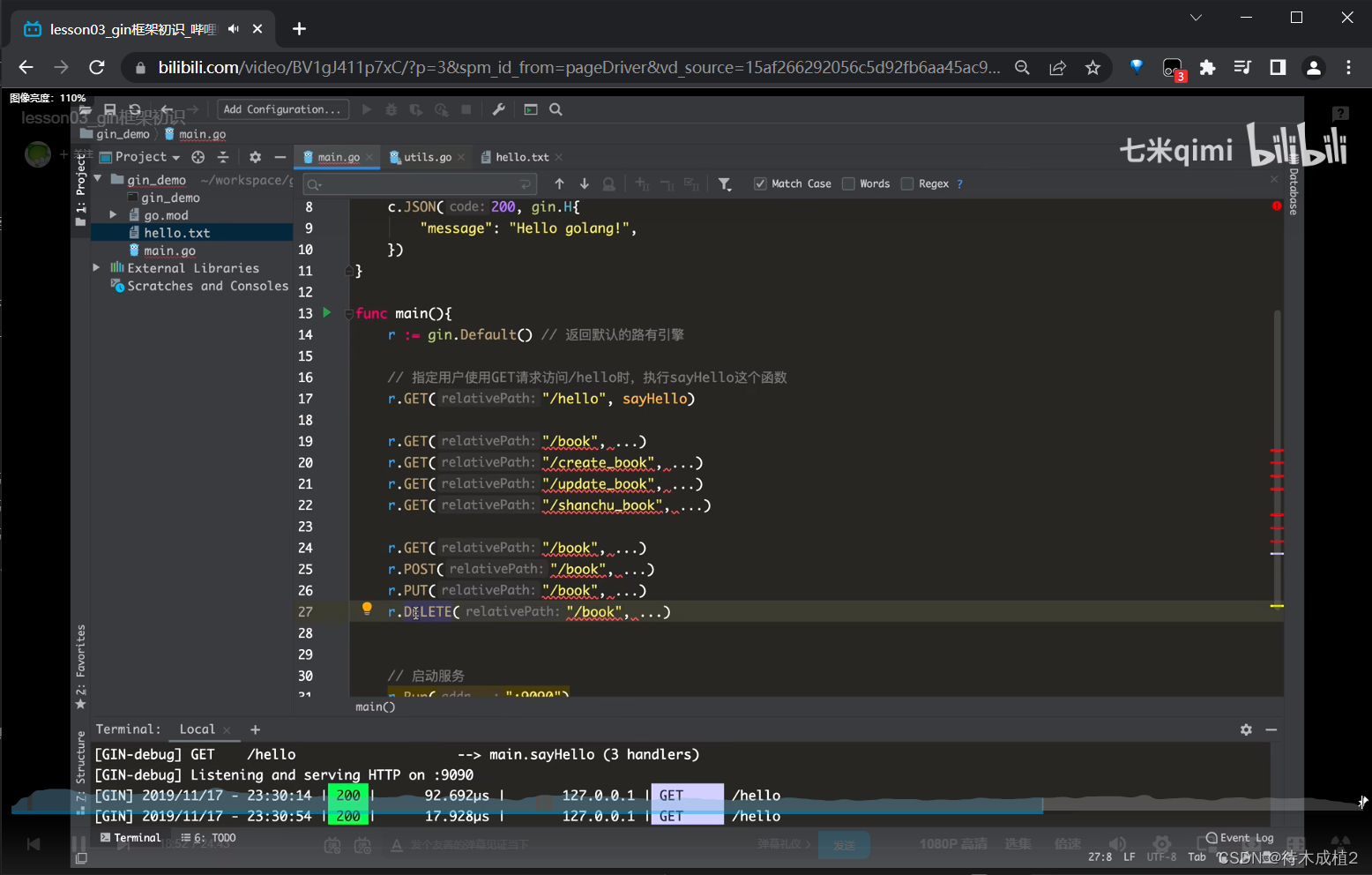Switch to the hello.txt editor tab
1372x875 pixels.
pyautogui.click(x=521, y=157)
